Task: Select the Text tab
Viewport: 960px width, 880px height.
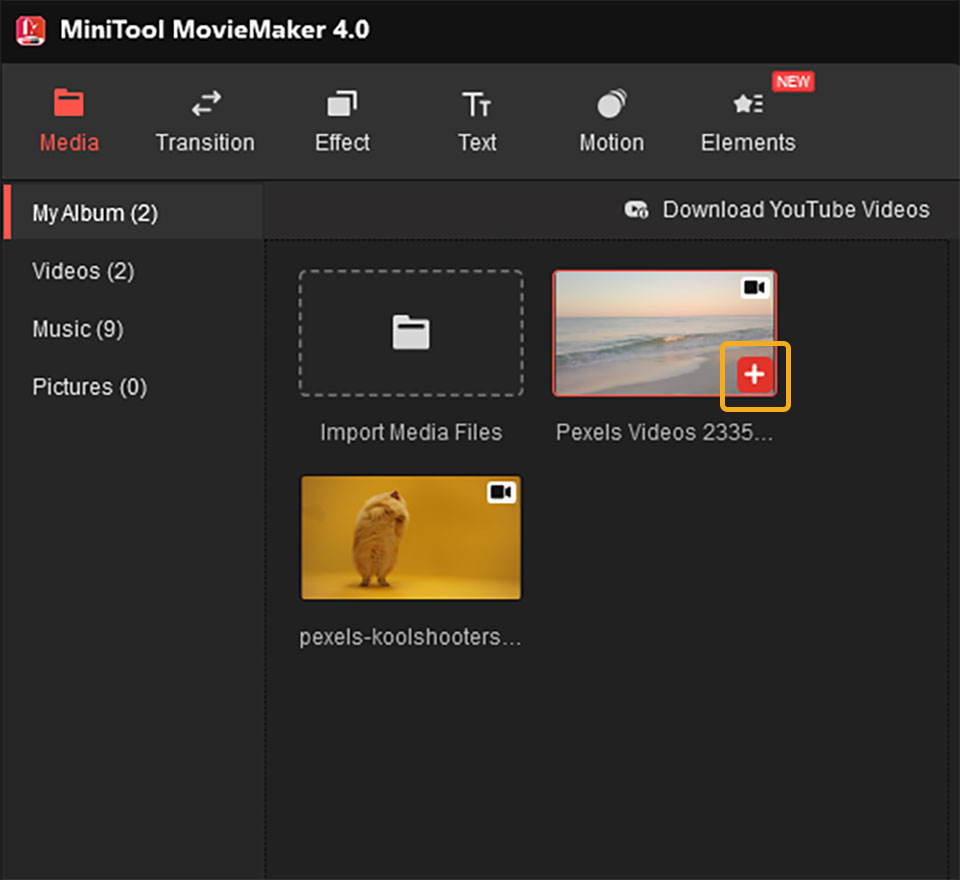Action: tap(477, 121)
